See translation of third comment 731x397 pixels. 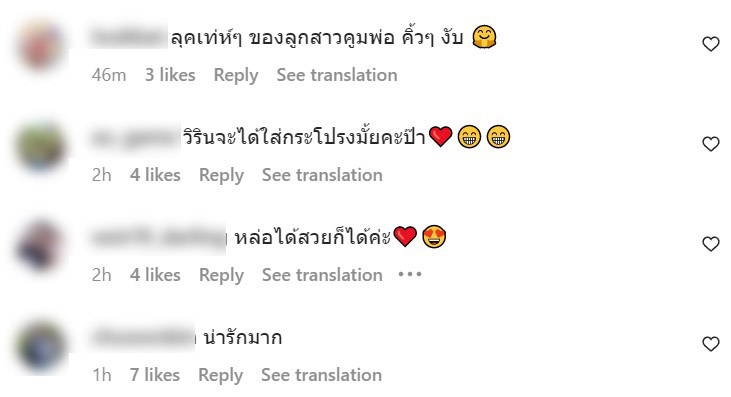(322, 275)
